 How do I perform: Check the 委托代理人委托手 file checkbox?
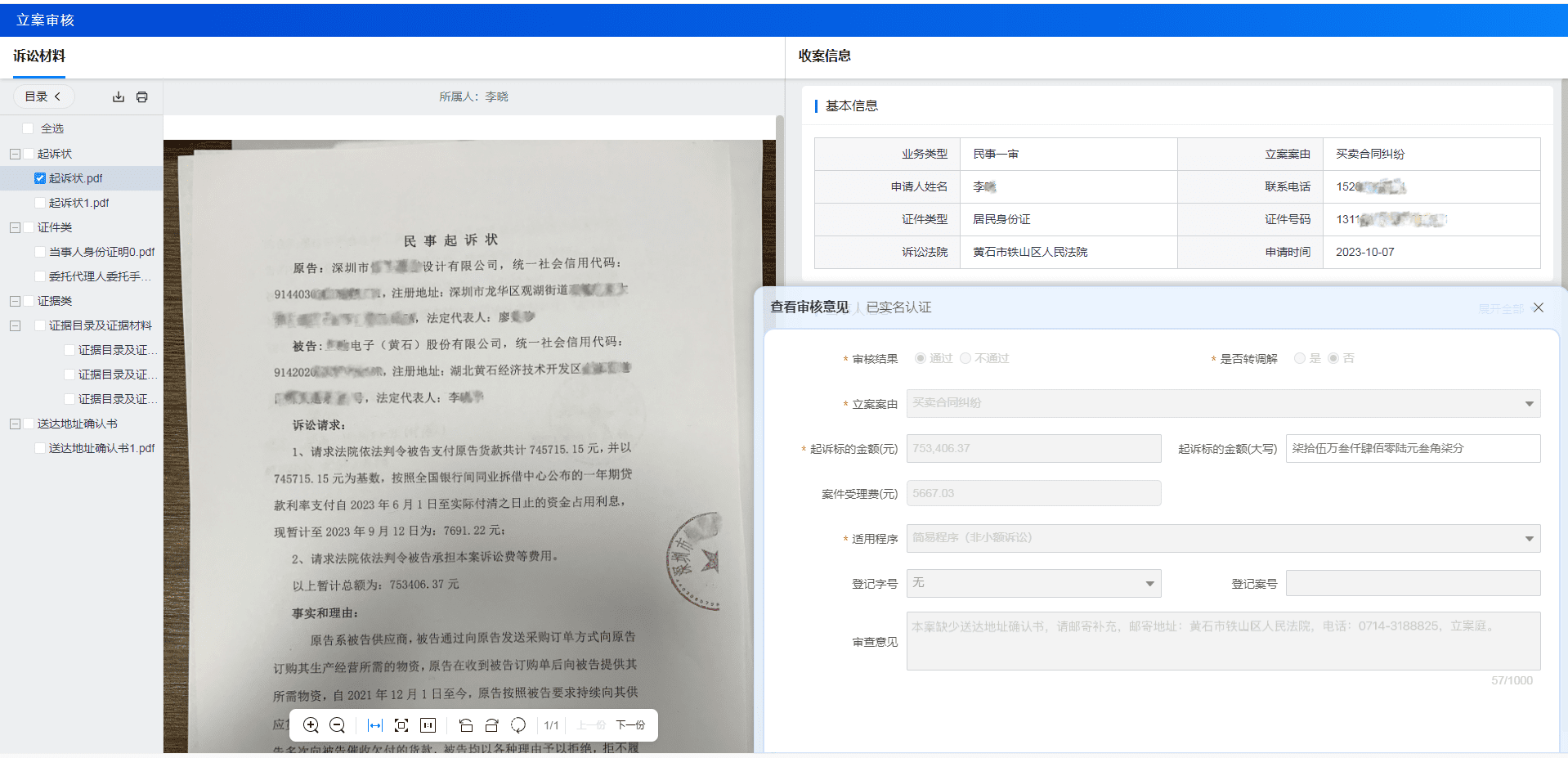tap(39, 276)
